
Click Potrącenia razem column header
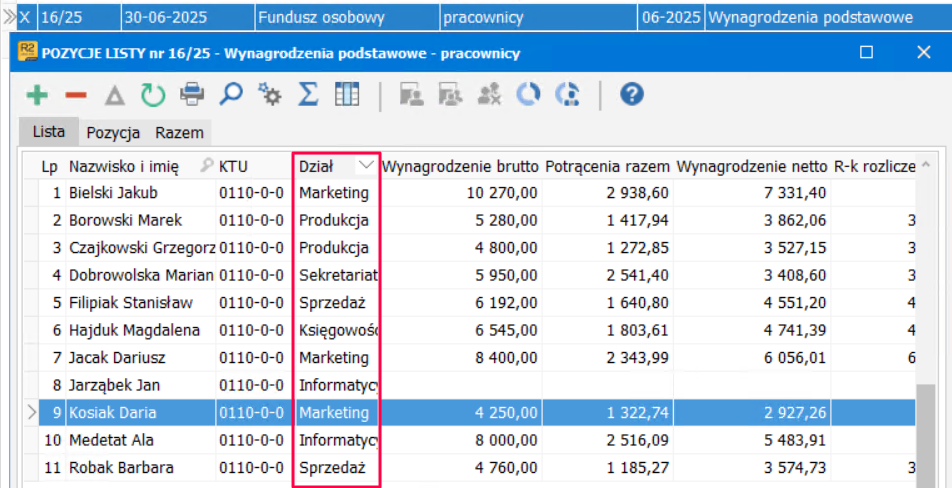point(607,166)
